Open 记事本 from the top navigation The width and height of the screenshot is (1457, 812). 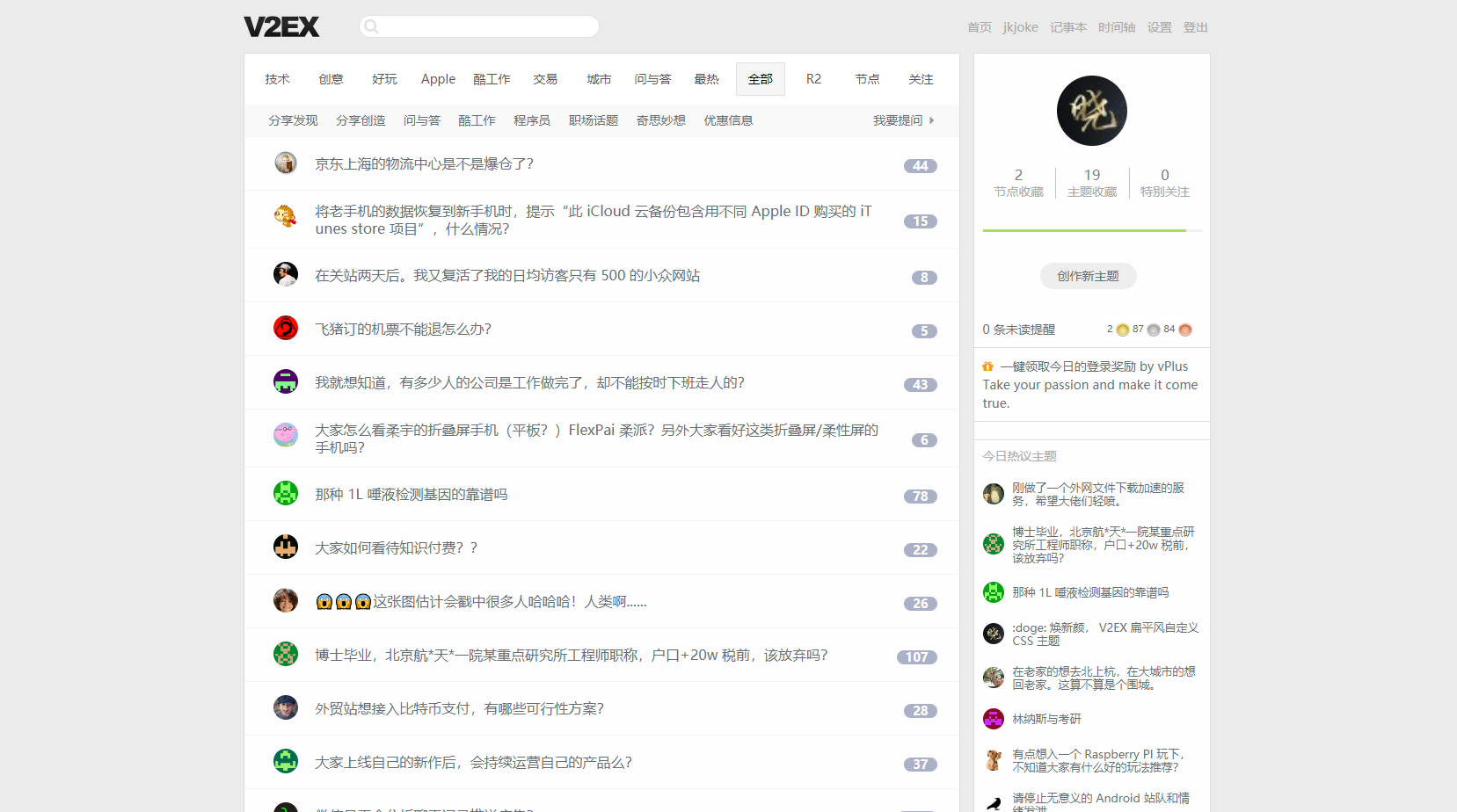click(x=1067, y=27)
